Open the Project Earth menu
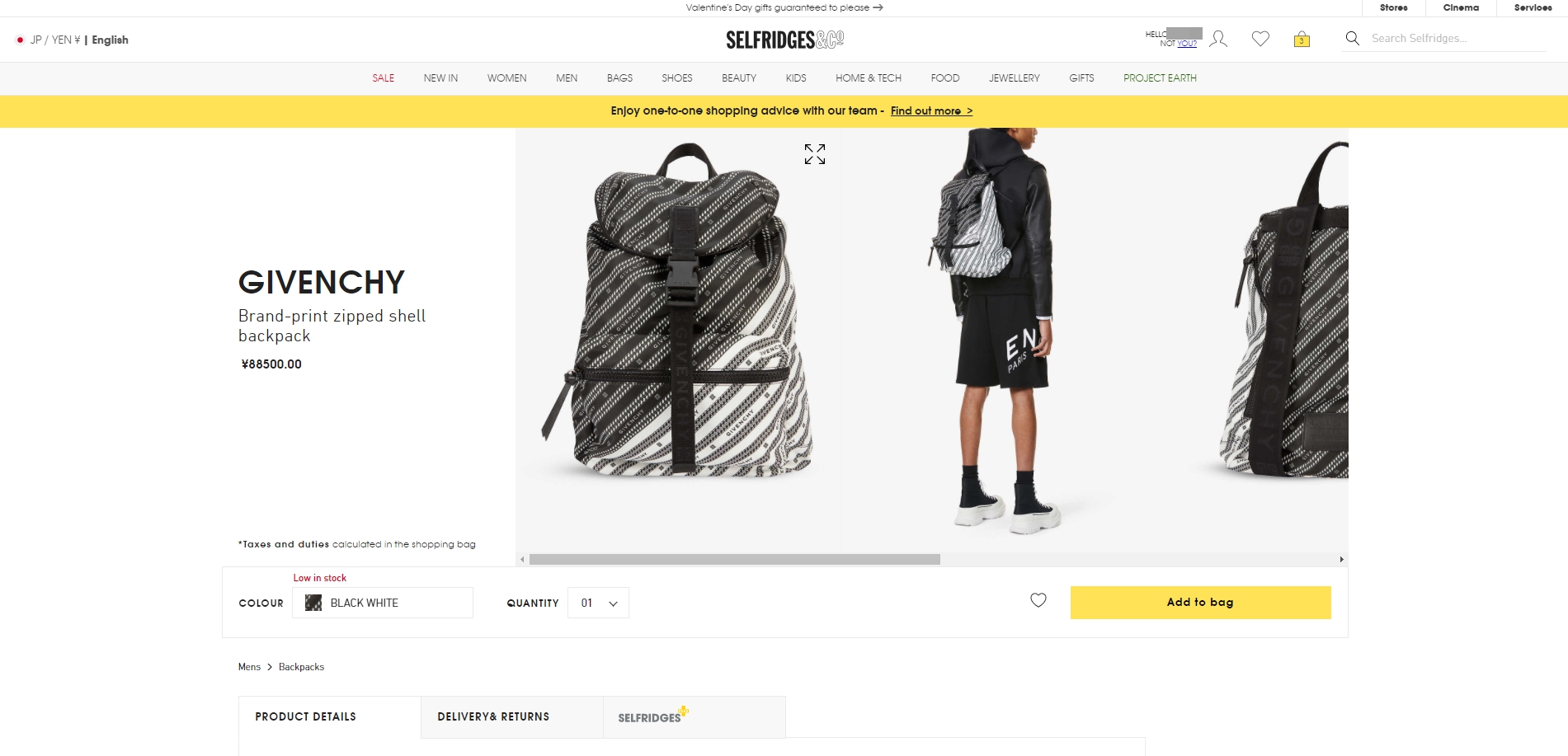Viewport: 1568px width, 756px height. click(x=1160, y=78)
